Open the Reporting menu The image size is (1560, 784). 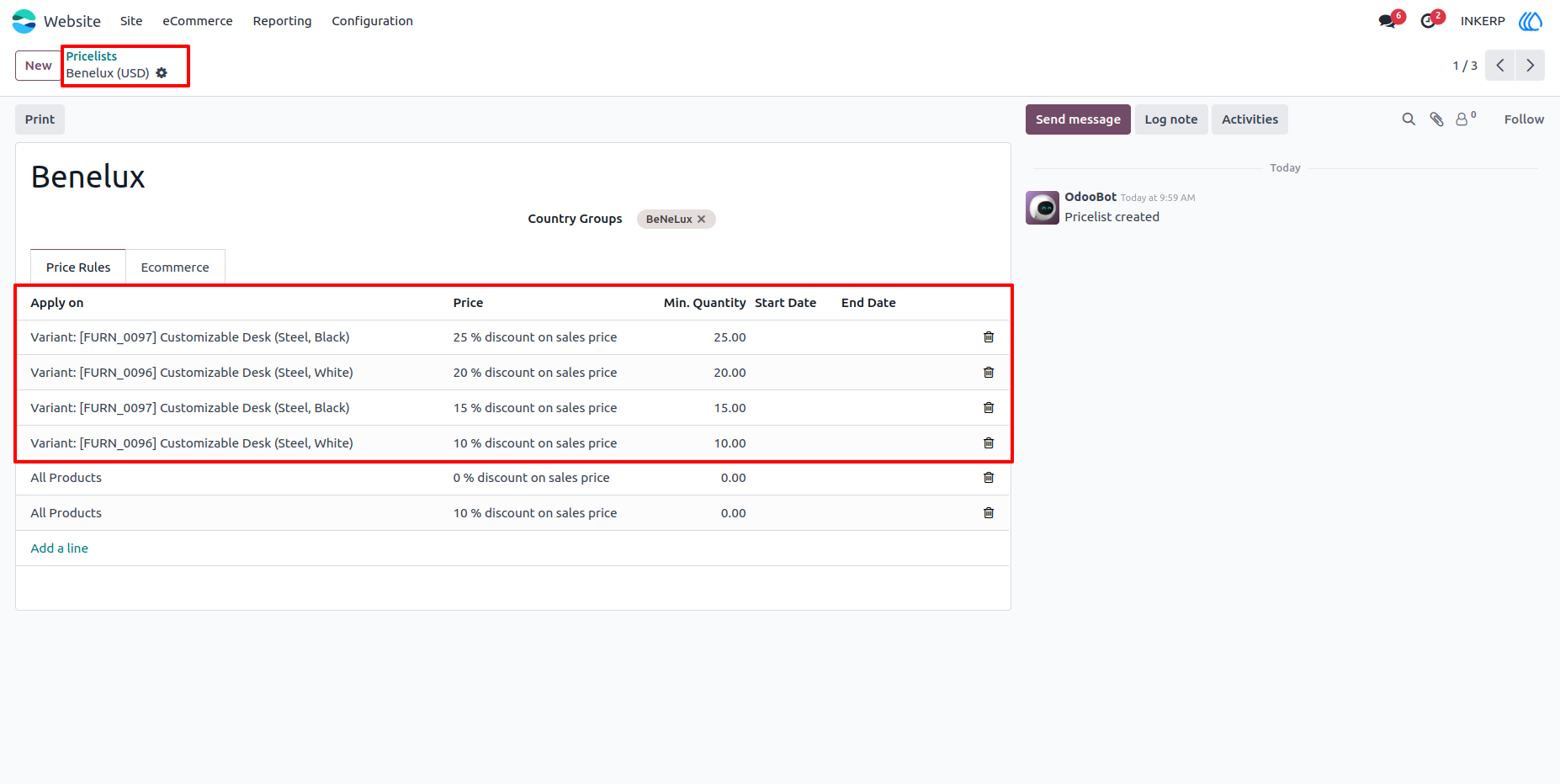point(282,21)
